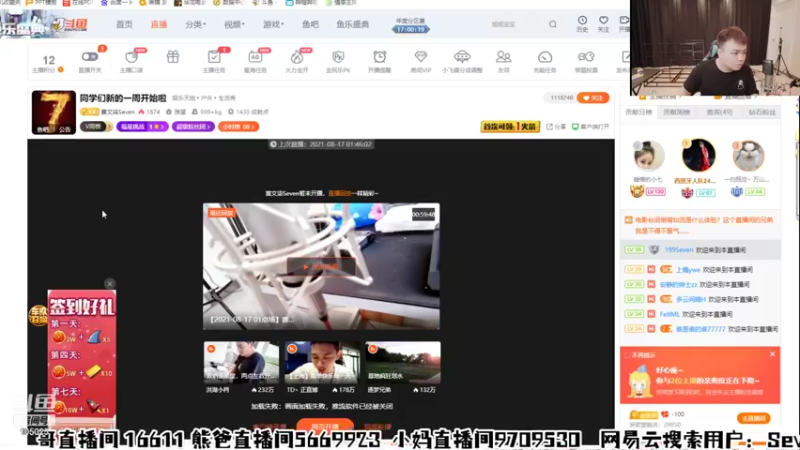Select 直播 nav item

pos(159,24)
